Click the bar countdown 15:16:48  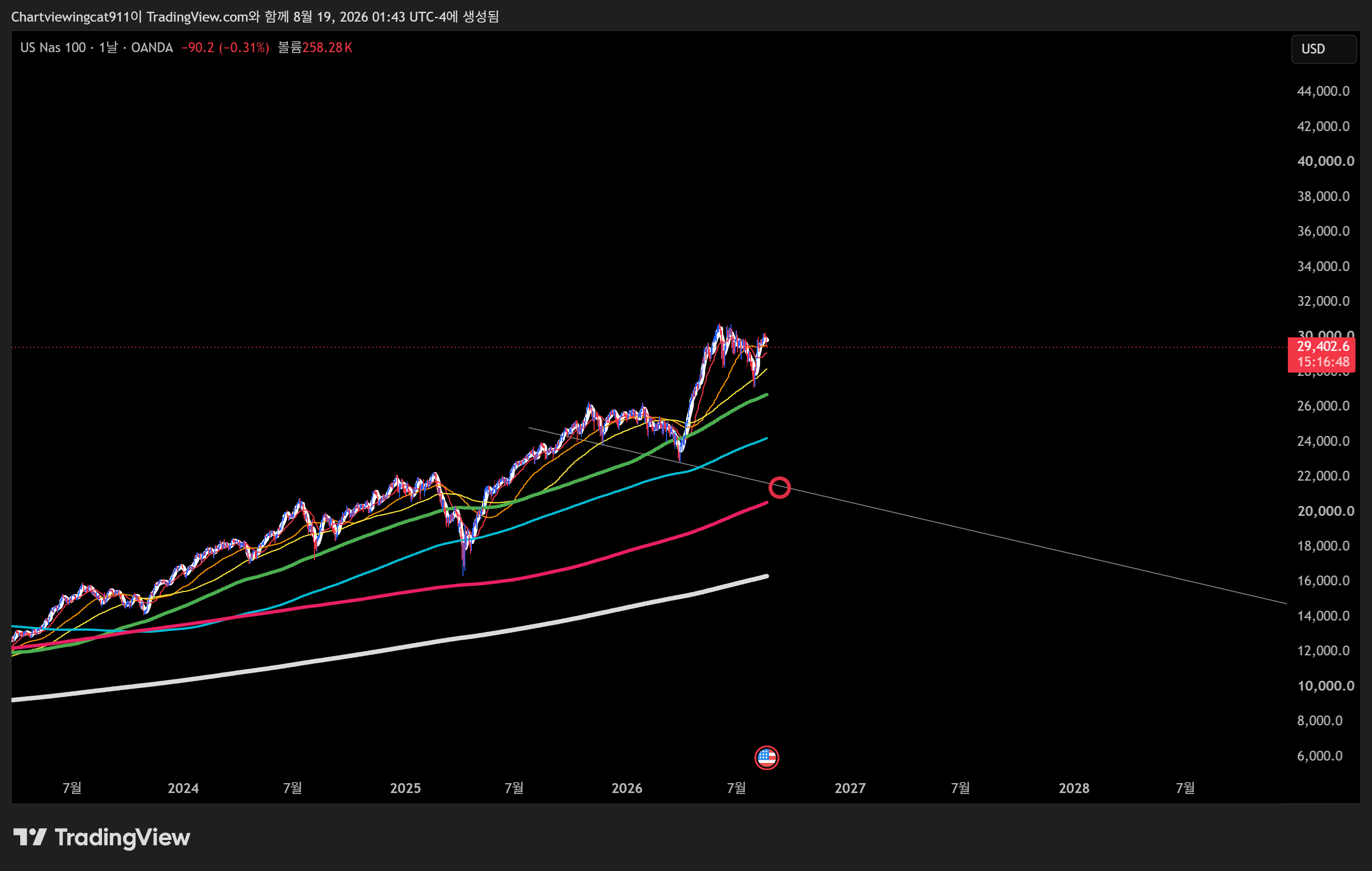tap(1323, 362)
